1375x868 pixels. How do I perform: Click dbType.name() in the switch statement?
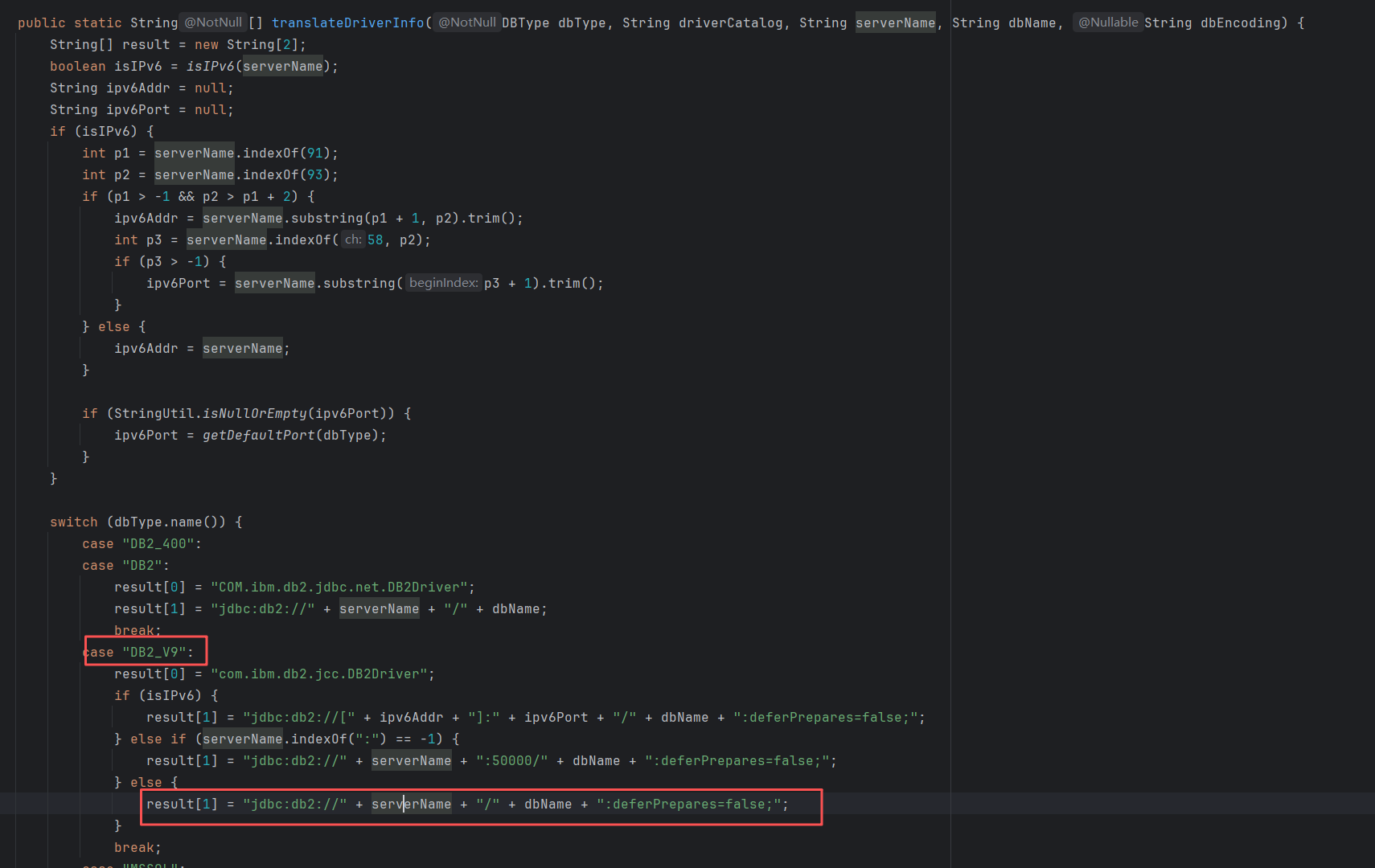click(170, 522)
